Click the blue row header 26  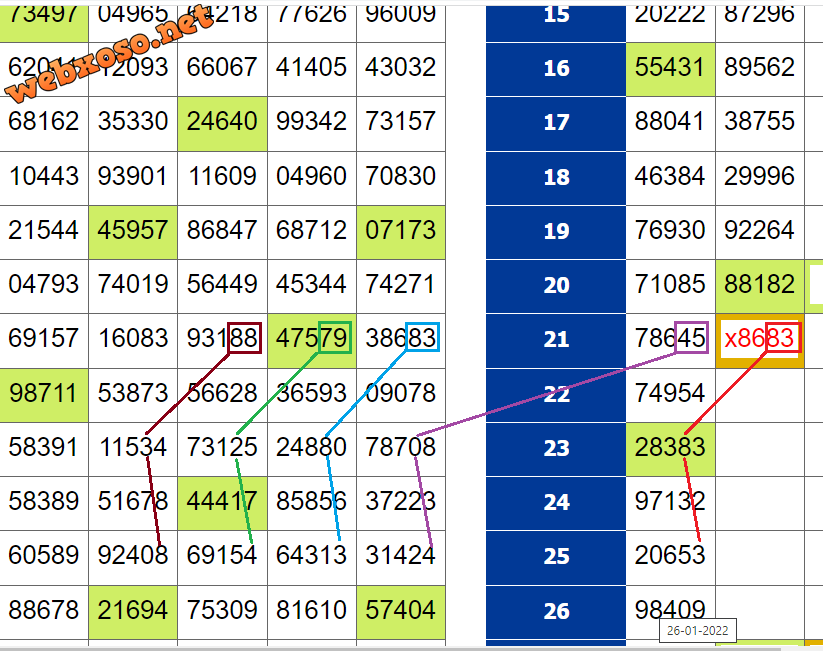click(x=556, y=610)
